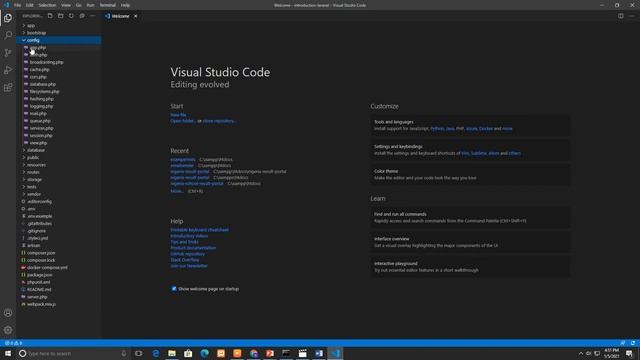The width and height of the screenshot is (640, 360).
Task: Open the editor more actions ellipsis
Action: coord(631,16)
